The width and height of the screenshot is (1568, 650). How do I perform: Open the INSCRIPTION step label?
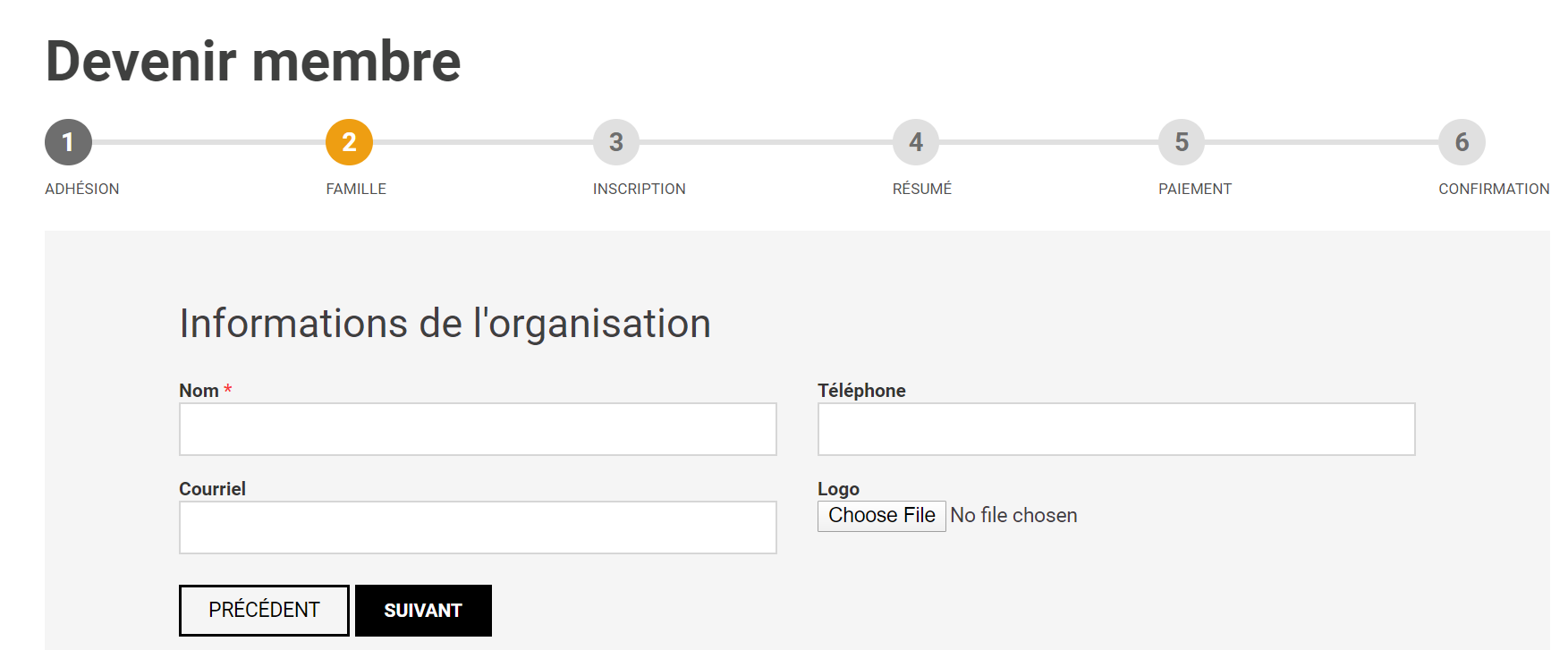coord(639,189)
